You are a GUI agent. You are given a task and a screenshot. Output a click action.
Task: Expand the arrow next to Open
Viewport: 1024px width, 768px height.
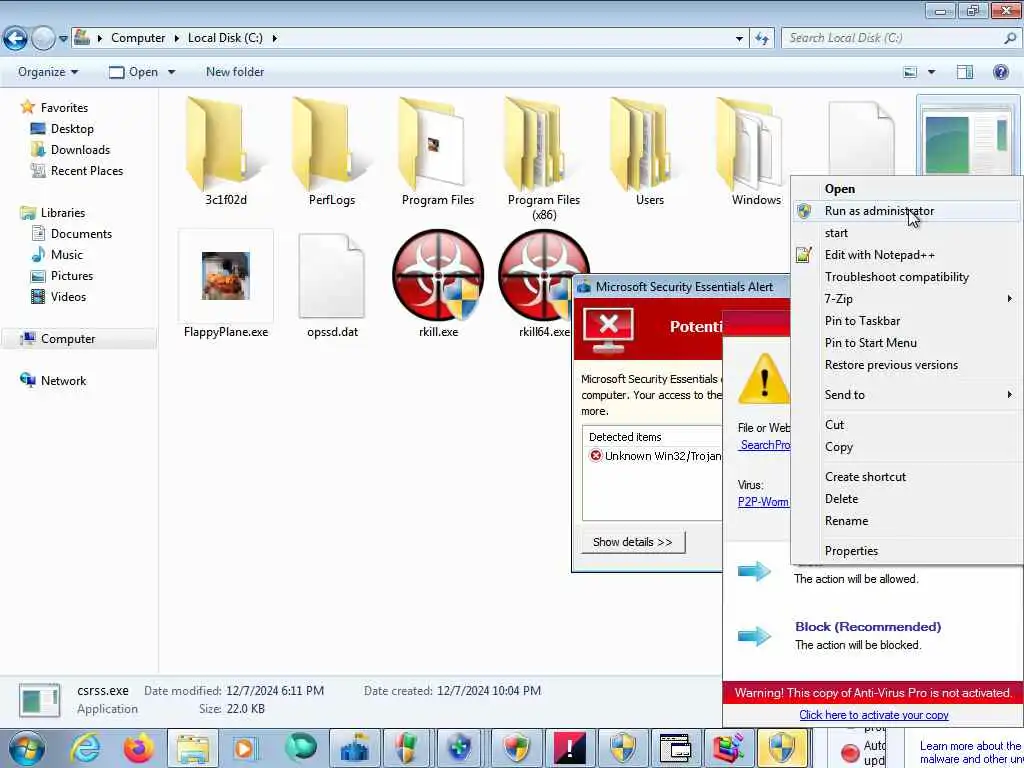pos(172,72)
